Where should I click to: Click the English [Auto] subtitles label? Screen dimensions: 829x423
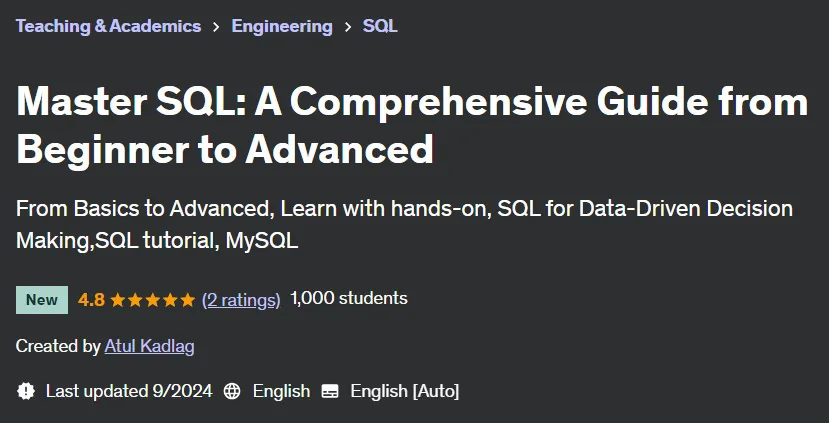(405, 391)
